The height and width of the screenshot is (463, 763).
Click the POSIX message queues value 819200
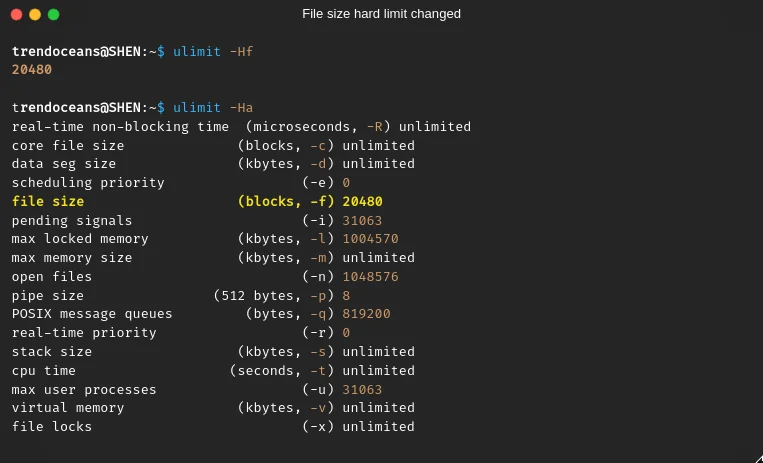tap(366, 314)
